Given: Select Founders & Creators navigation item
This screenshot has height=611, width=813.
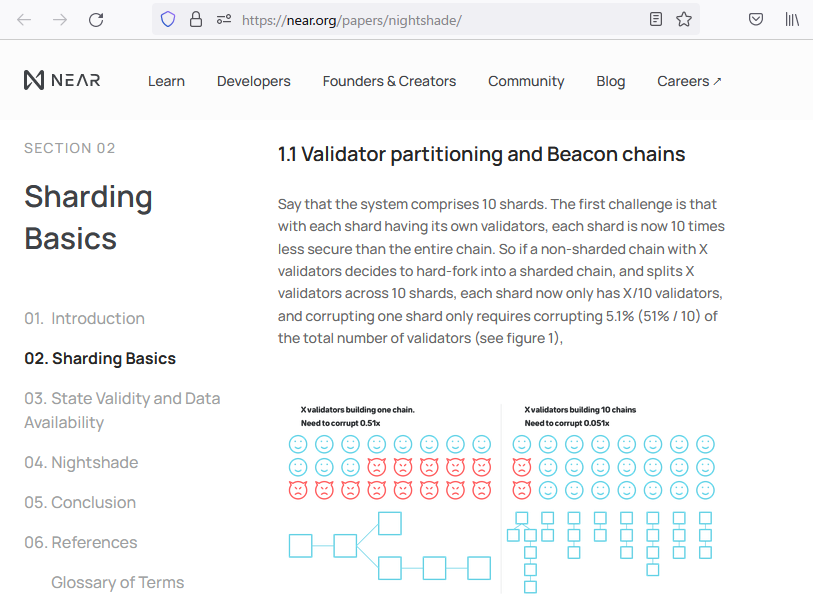Looking at the screenshot, I should (389, 81).
